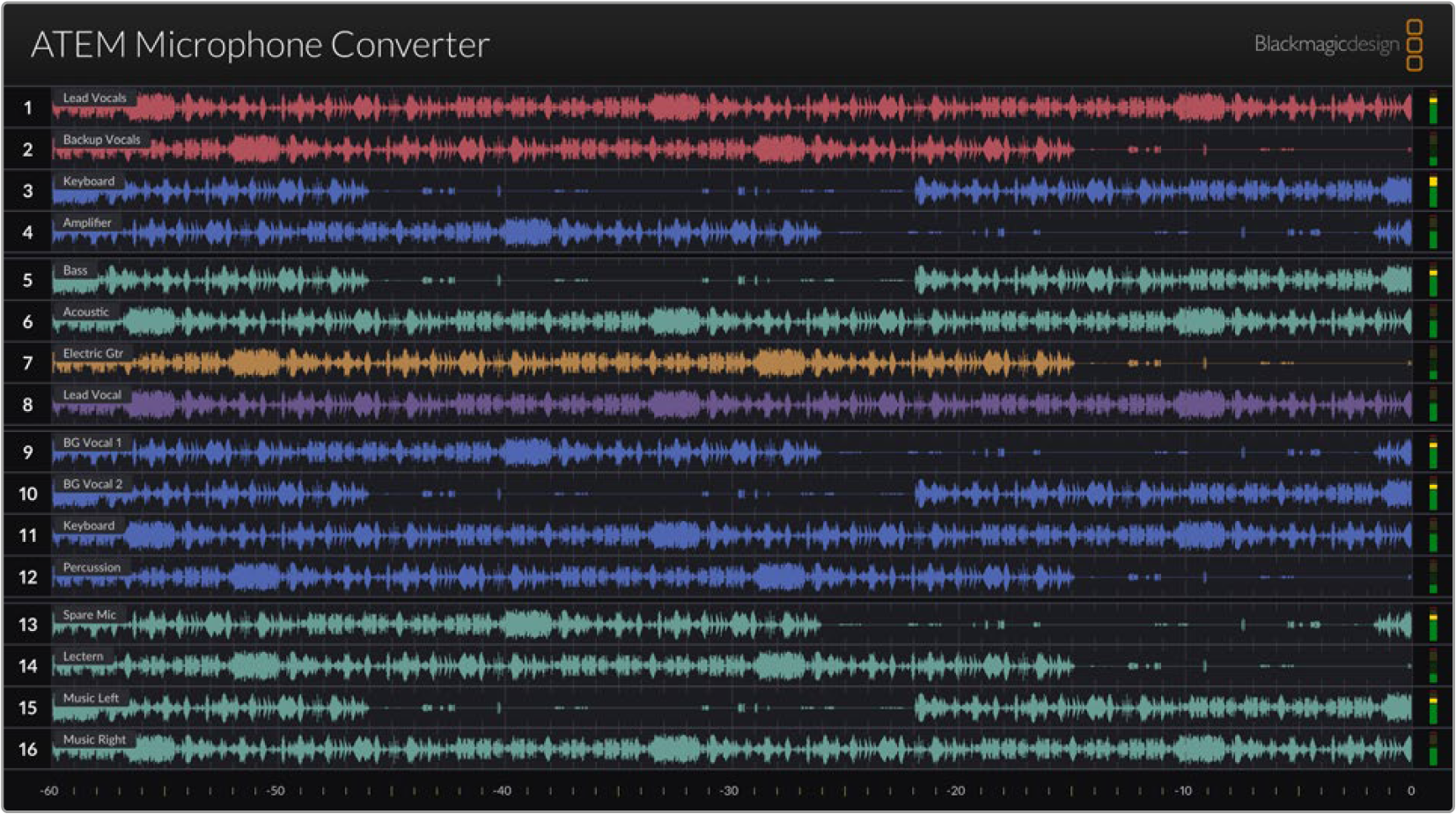Select the Lectern channel label
The width and height of the screenshot is (1456, 814).
click(x=83, y=656)
